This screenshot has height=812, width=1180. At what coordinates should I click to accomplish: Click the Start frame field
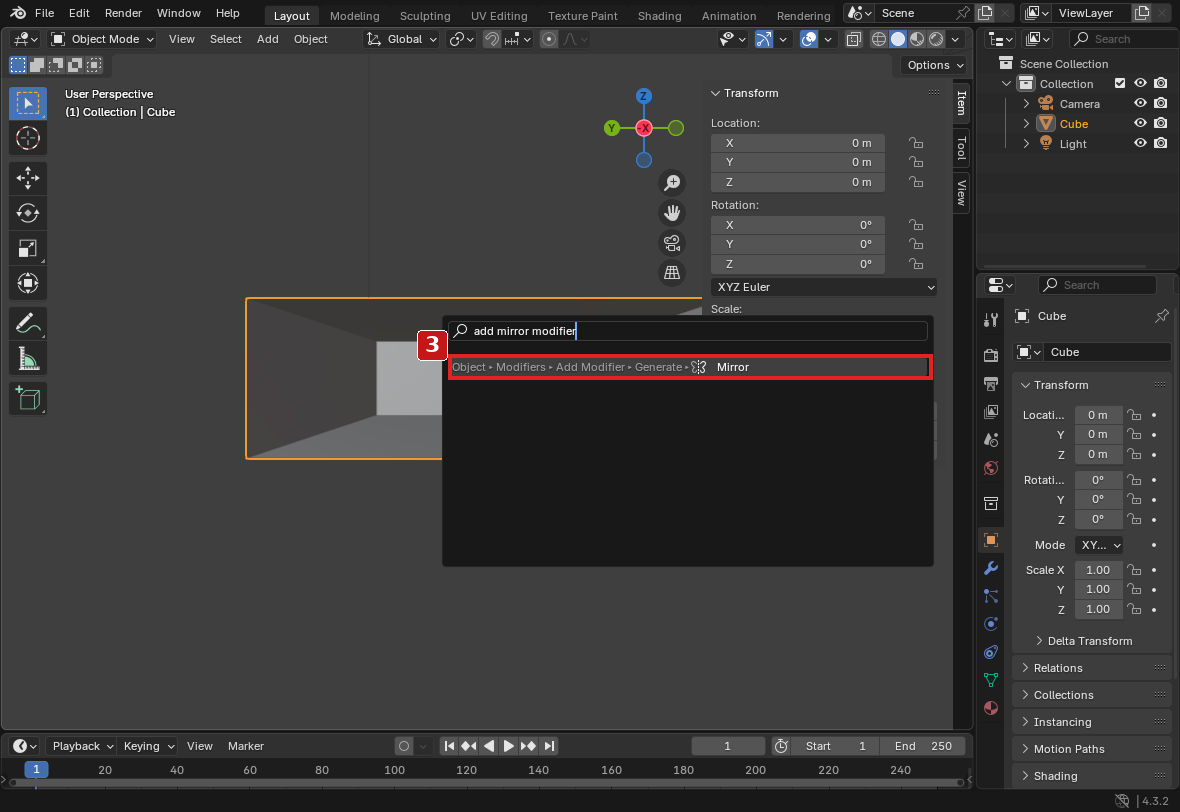(x=835, y=746)
